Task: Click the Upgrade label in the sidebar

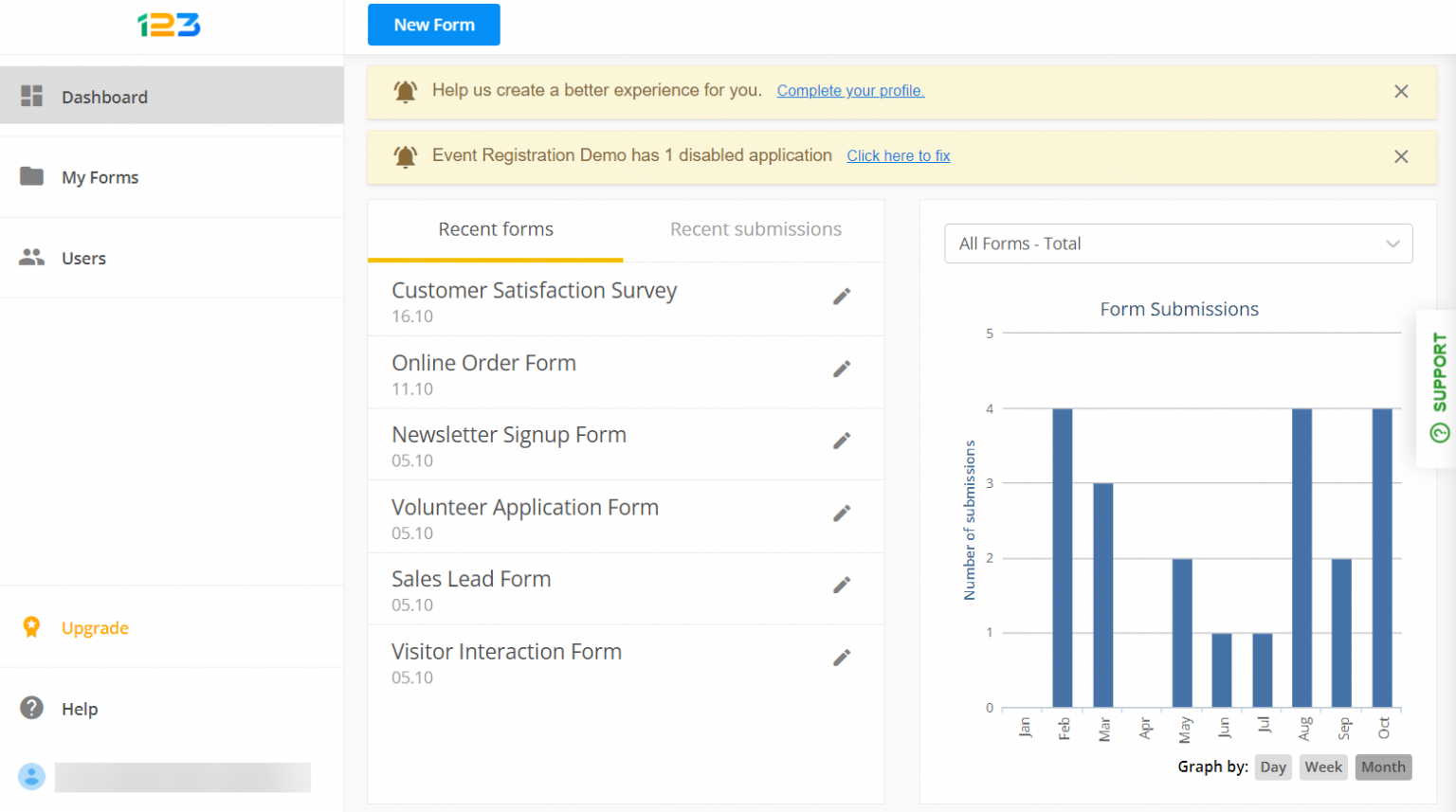Action: pos(95,628)
